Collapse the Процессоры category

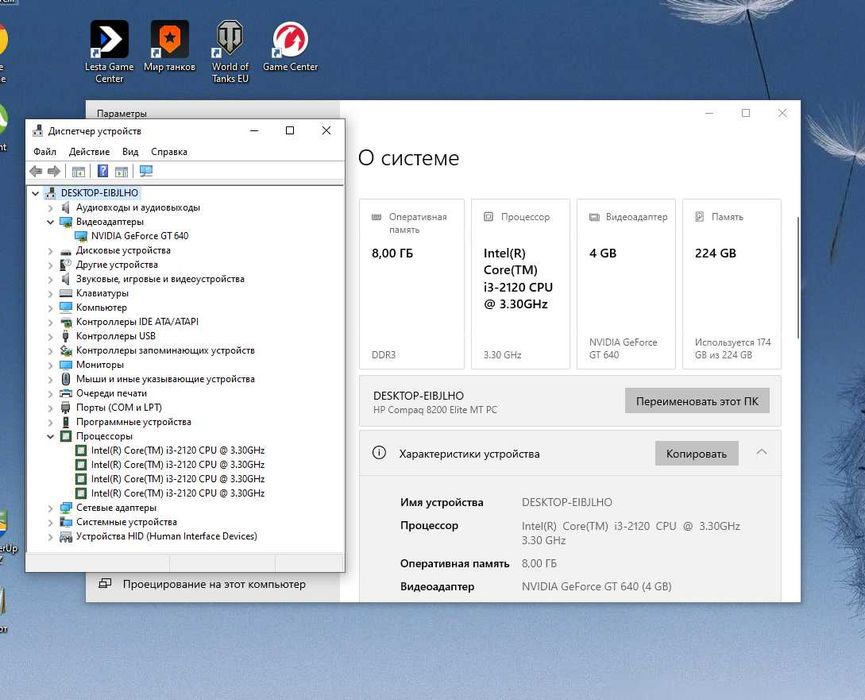(x=50, y=436)
